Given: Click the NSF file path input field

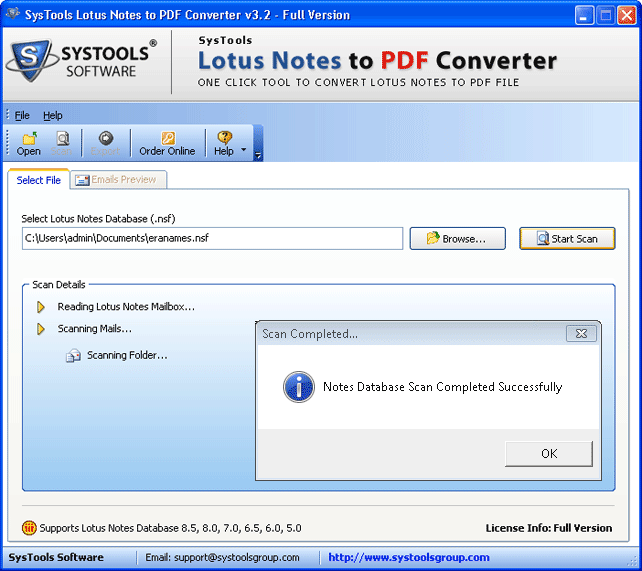Looking at the screenshot, I should pos(212,238).
